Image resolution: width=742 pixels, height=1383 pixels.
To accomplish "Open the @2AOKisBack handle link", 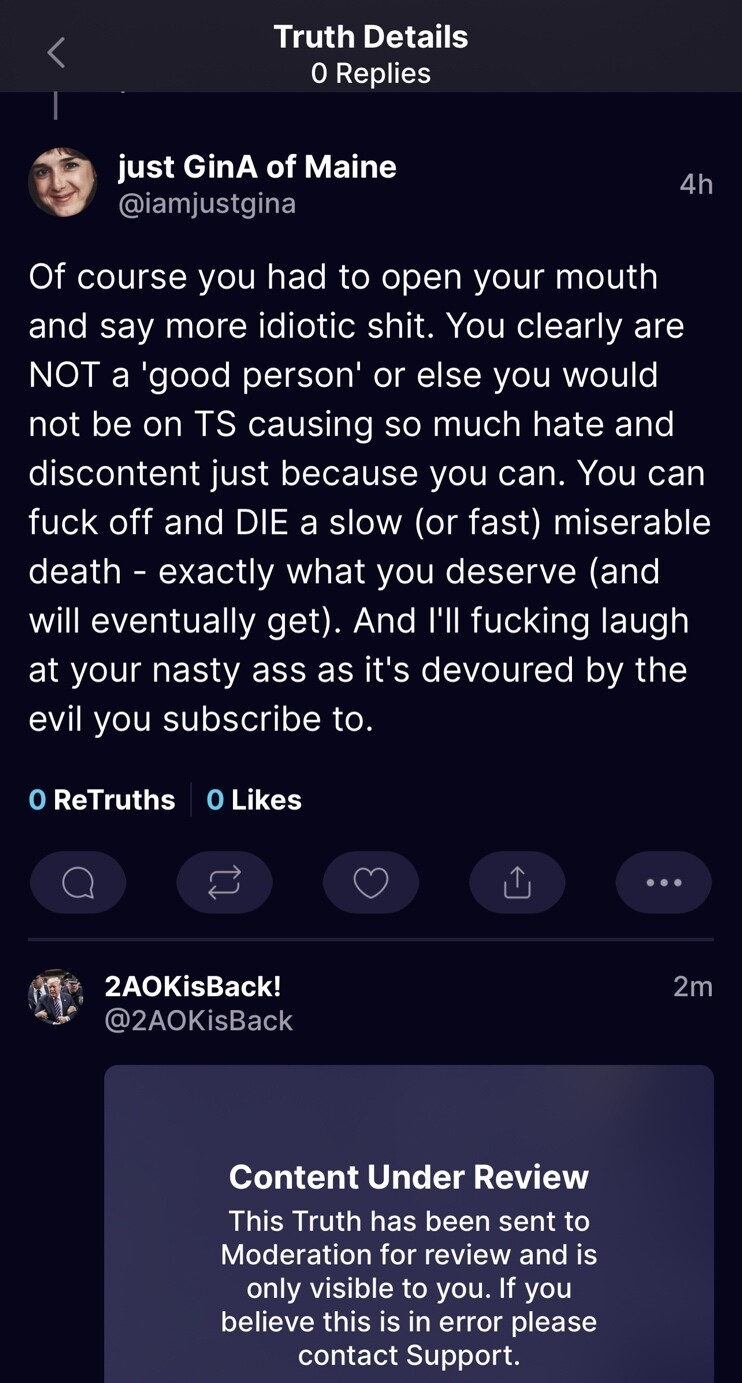I will (x=199, y=1021).
